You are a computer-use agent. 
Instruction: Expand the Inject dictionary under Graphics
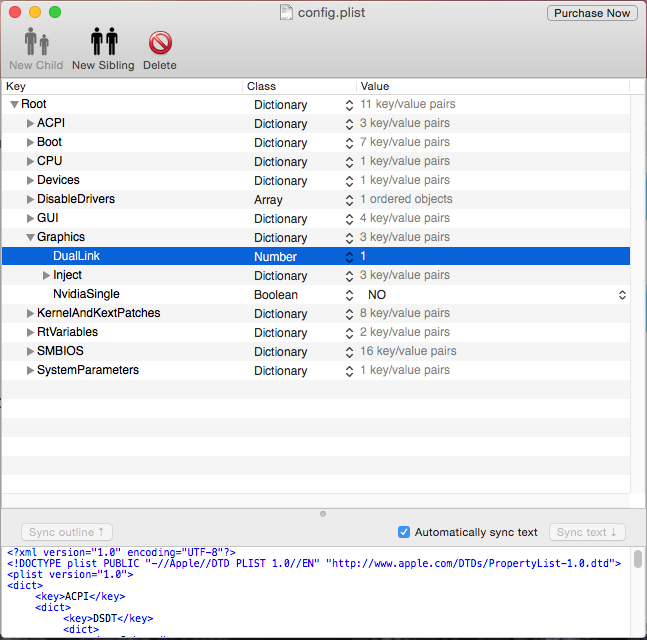pyautogui.click(x=46, y=276)
